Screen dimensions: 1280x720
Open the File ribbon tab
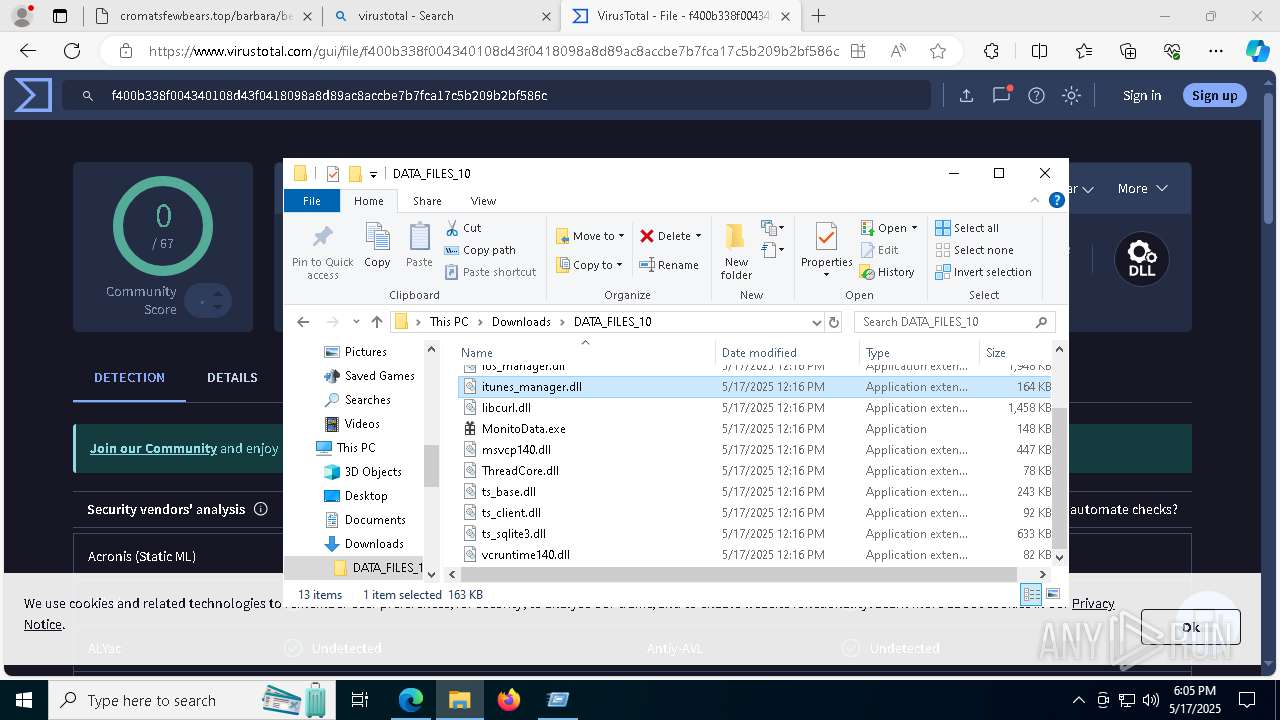(x=312, y=200)
